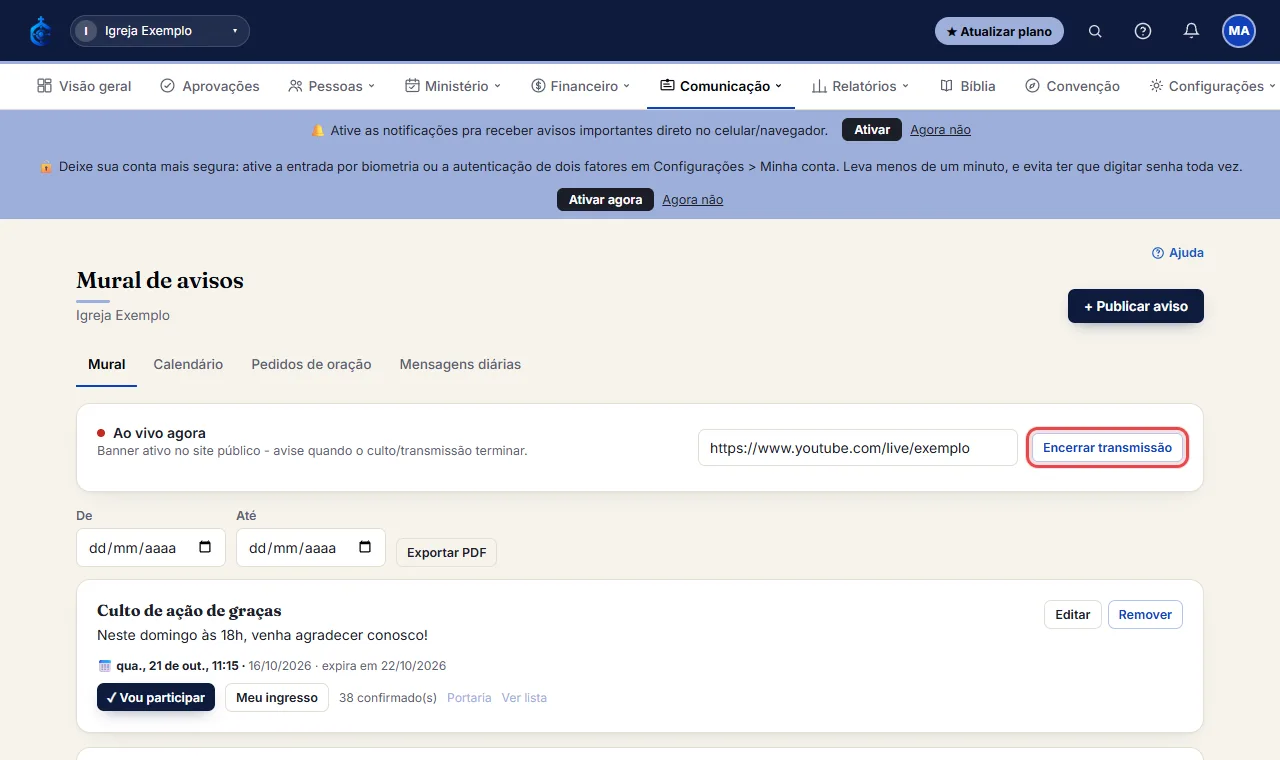Image resolution: width=1280 pixels, height=760 pixels.
Task: Select the Mural tab
Action: pos(107,364)
